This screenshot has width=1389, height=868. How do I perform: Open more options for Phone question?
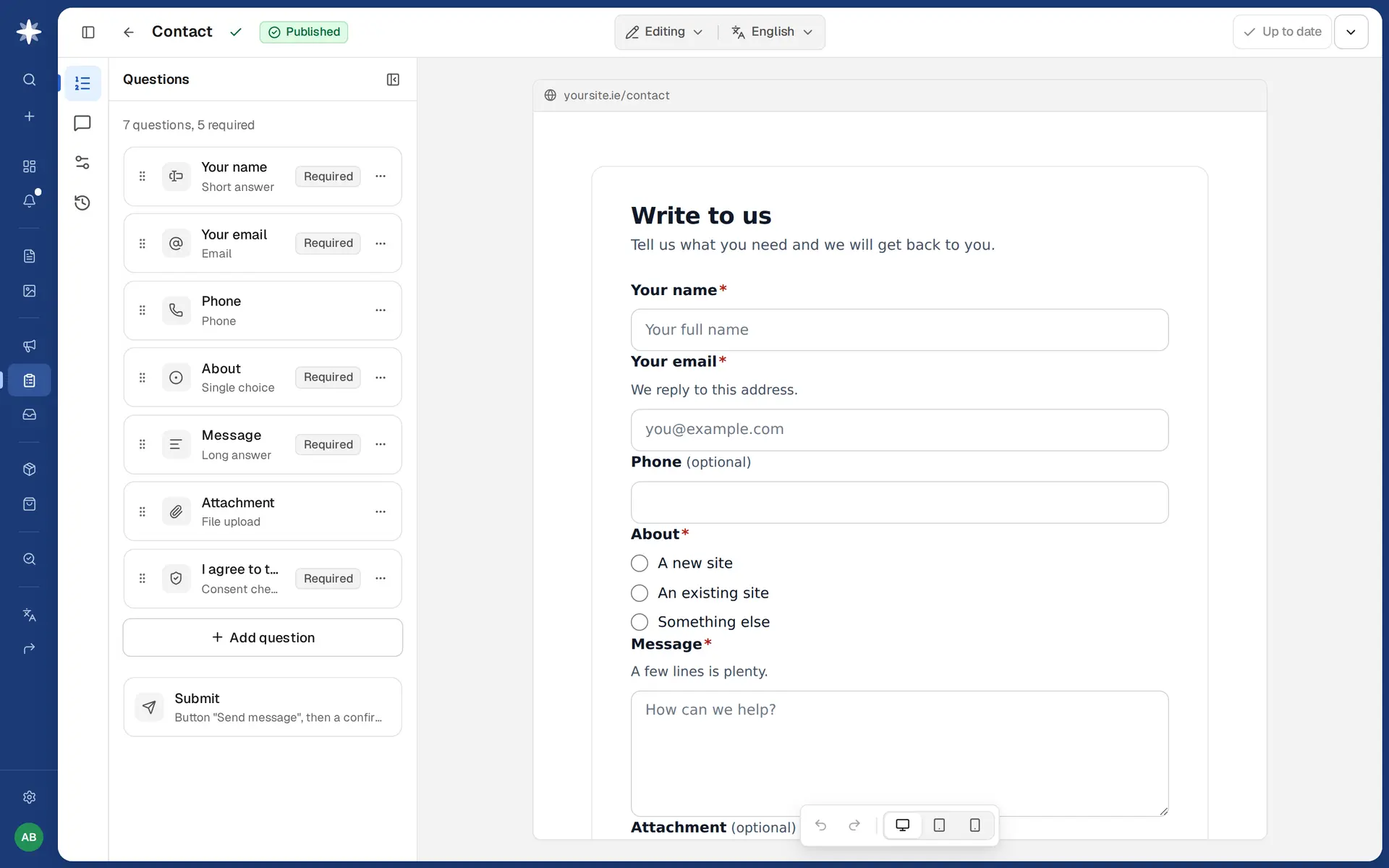click(381, 310)
